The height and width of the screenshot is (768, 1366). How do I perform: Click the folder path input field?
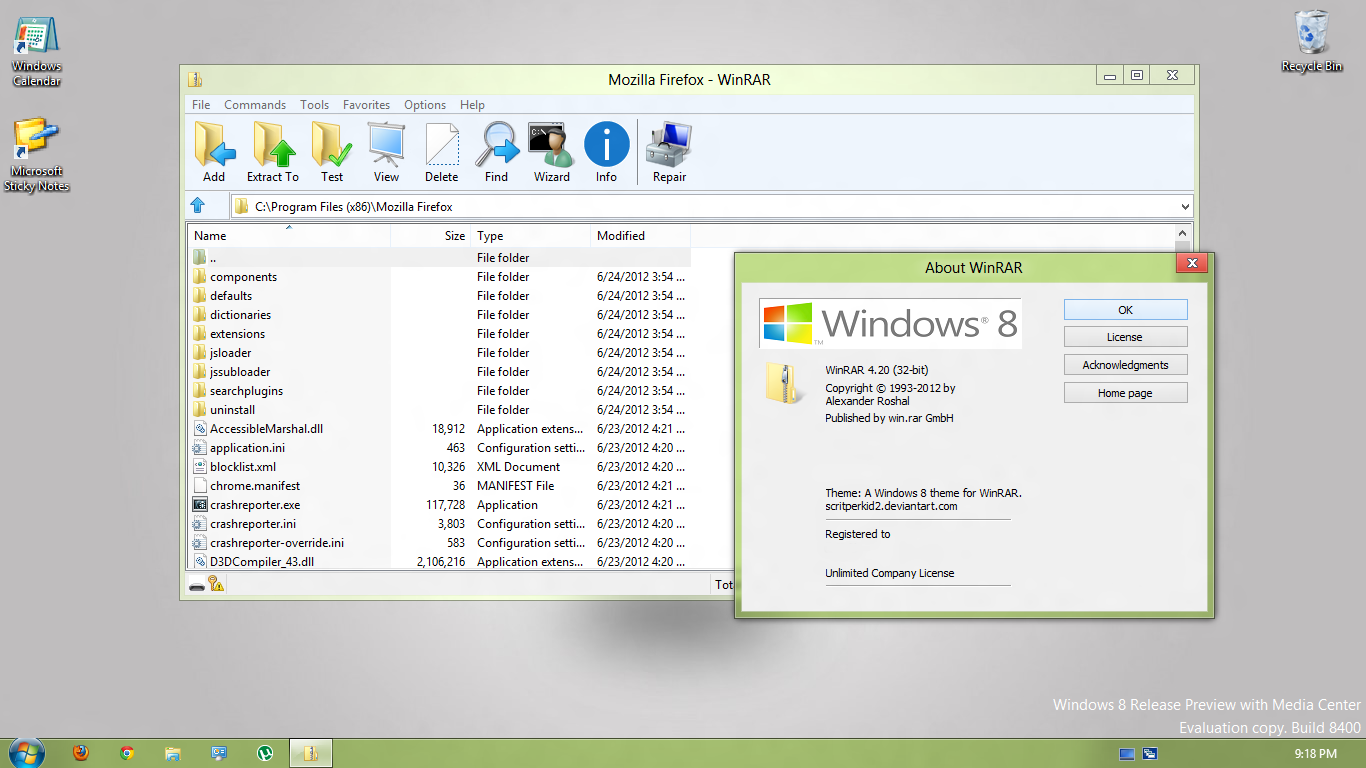click(x=700, y=206)
